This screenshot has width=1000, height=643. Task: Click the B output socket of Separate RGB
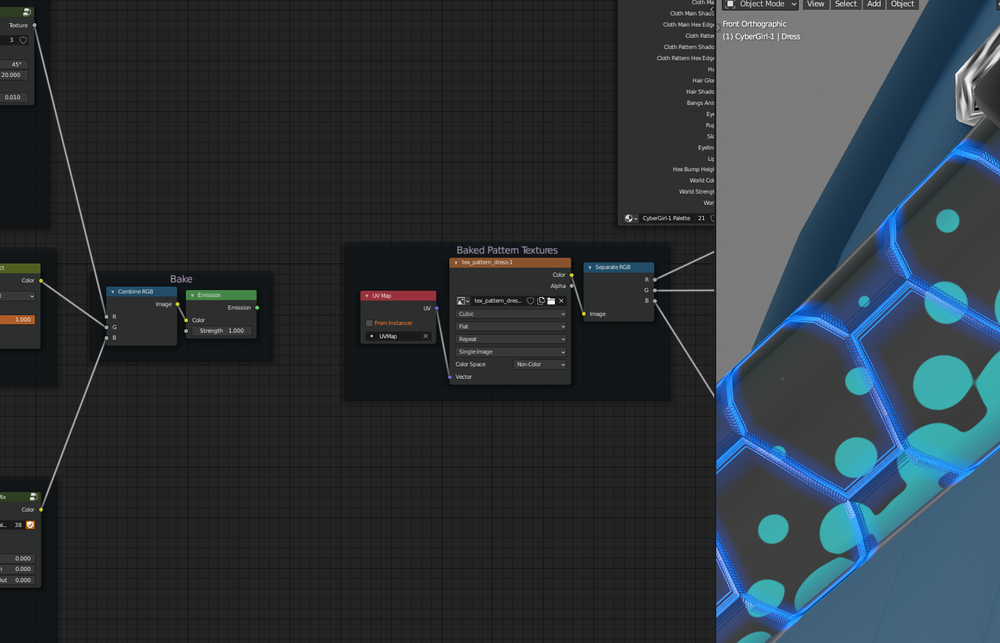tap(654, 300)
